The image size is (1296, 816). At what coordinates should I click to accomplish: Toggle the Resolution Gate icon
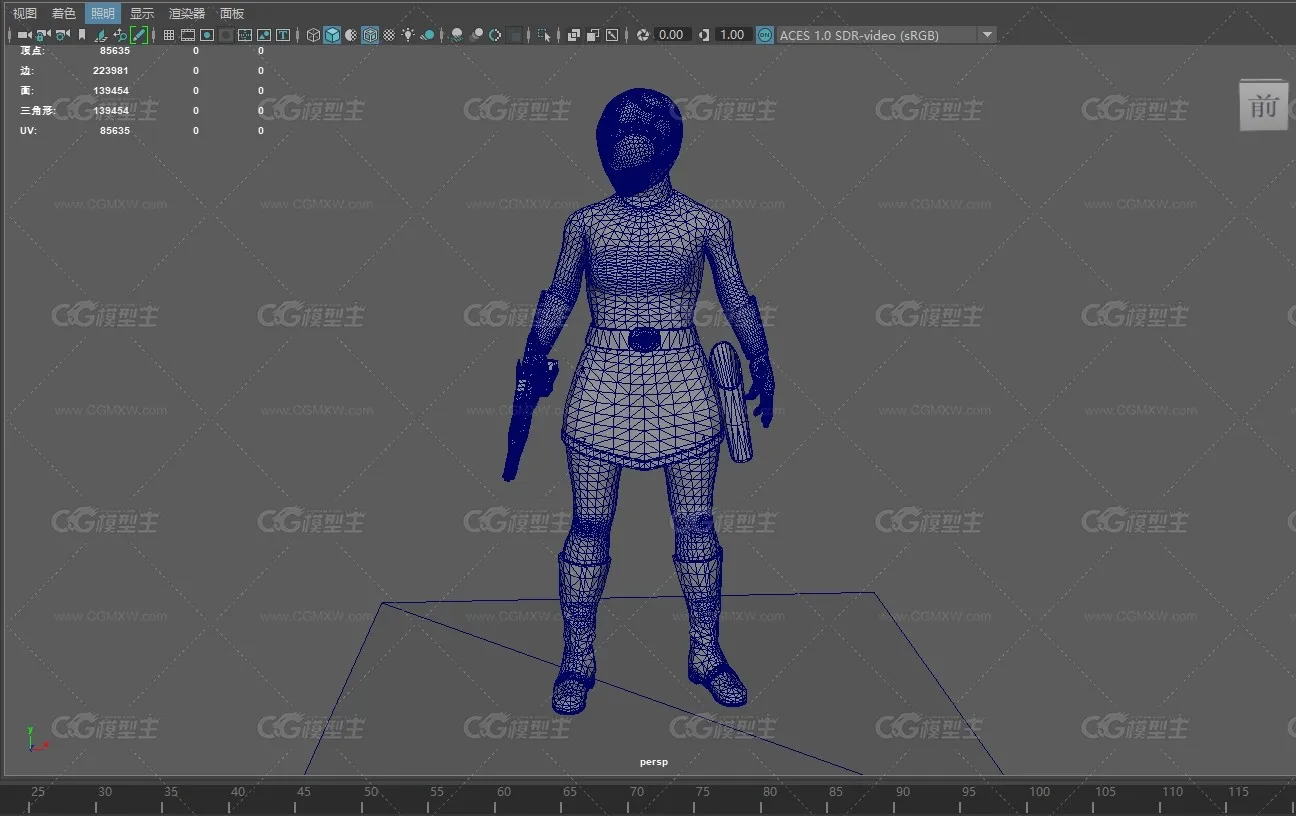[207, 35]
